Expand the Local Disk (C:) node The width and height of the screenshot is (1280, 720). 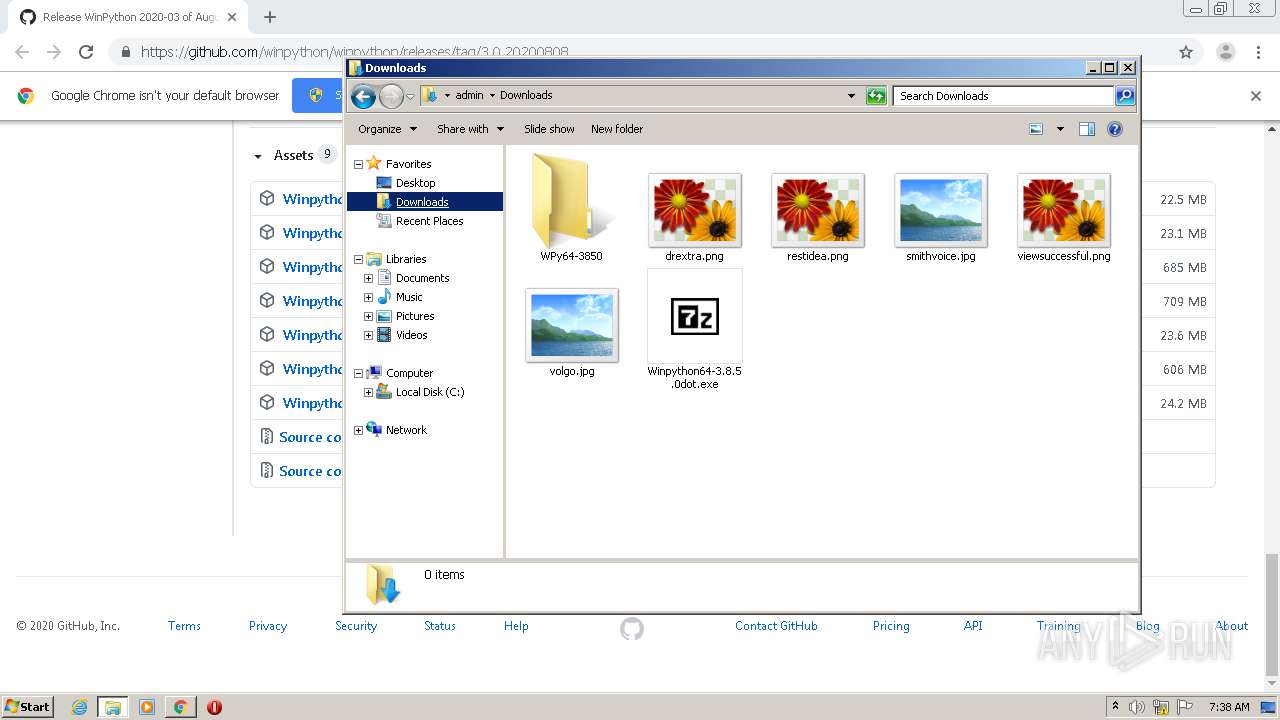(368, 392)
